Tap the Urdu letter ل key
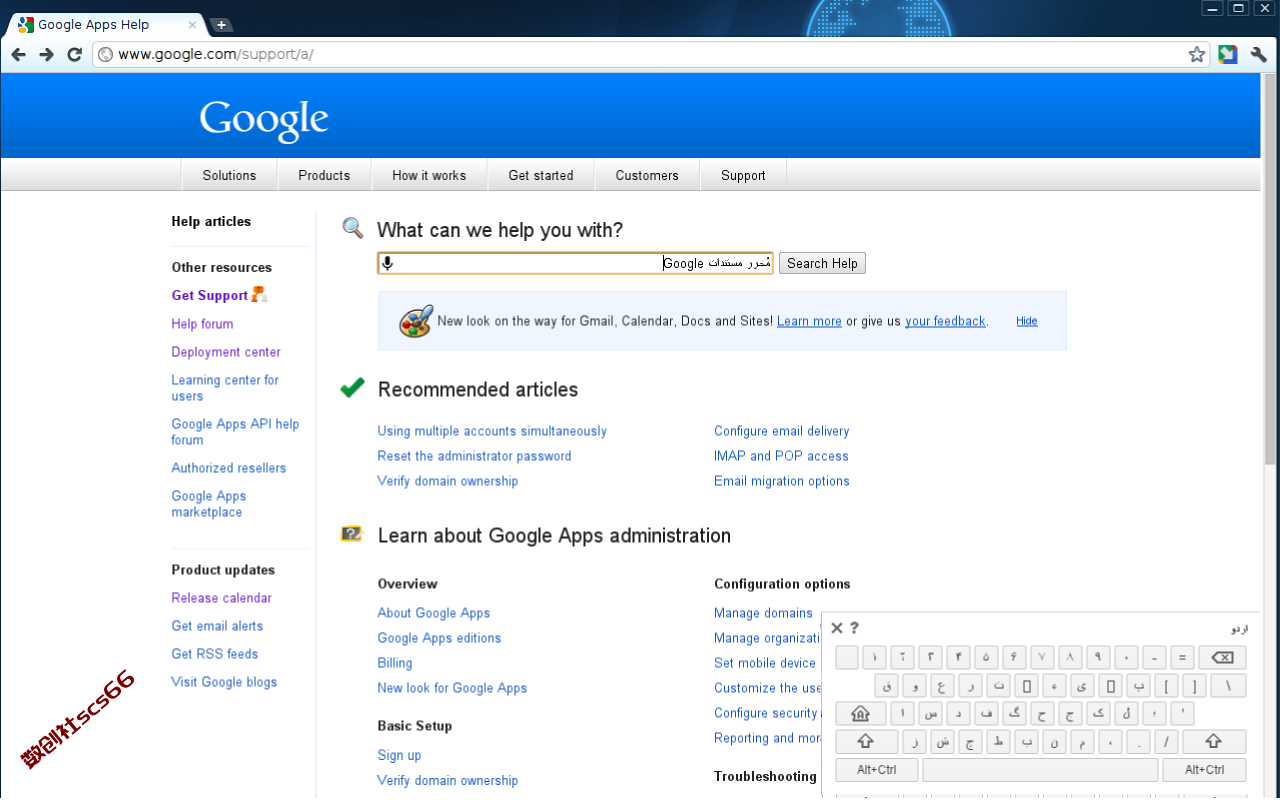Screen dimensions: 1280x800 1126,713
